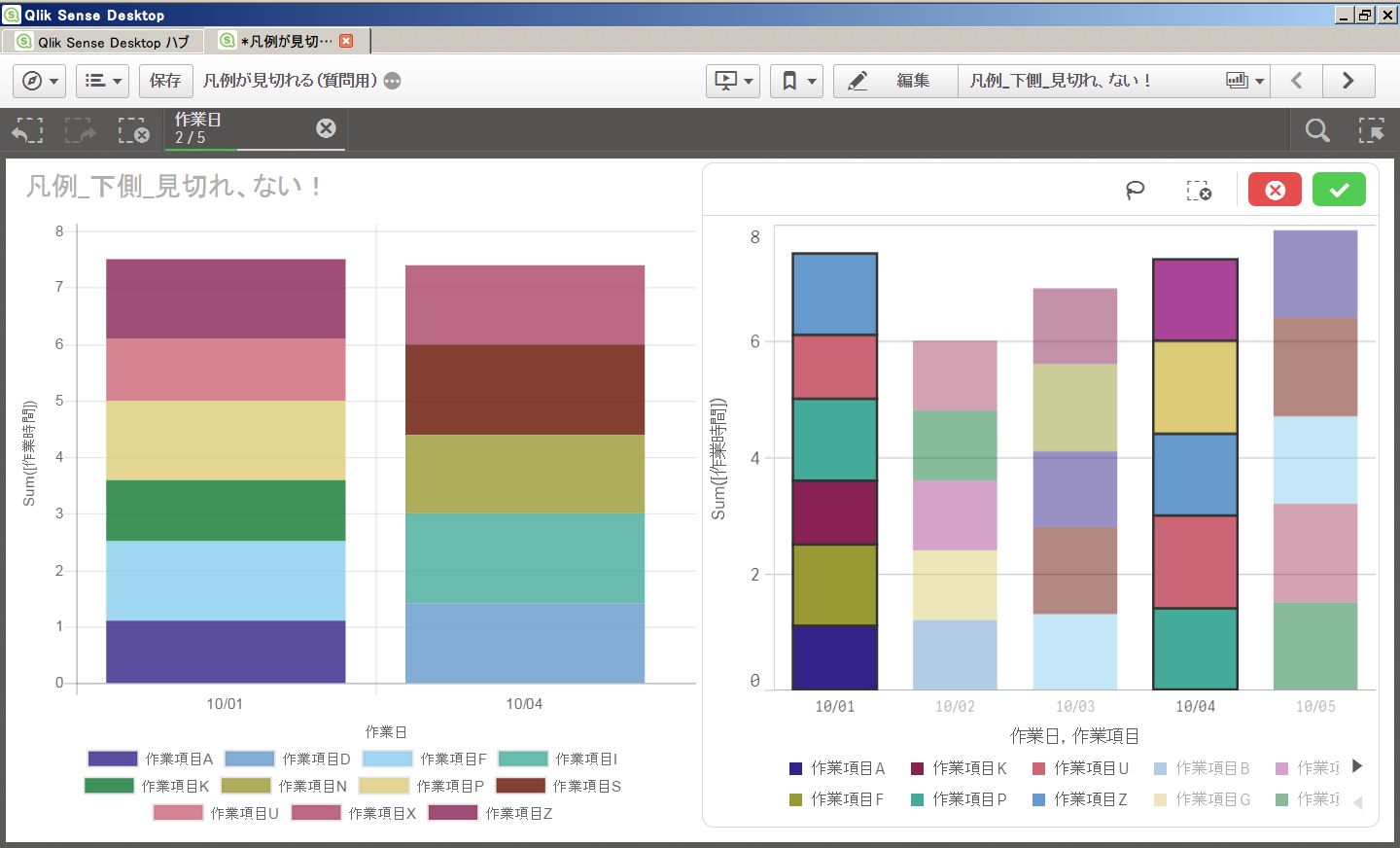Activate lasso selection in chart

point(1135,190)
